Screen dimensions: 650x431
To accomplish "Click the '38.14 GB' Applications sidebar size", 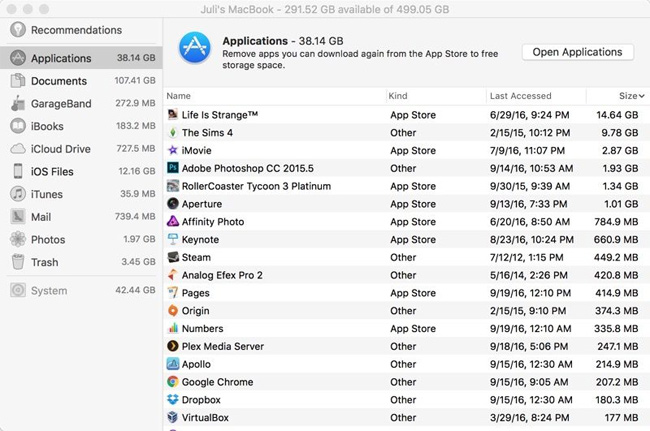I will pyautogui.click(x=136, y=58).
